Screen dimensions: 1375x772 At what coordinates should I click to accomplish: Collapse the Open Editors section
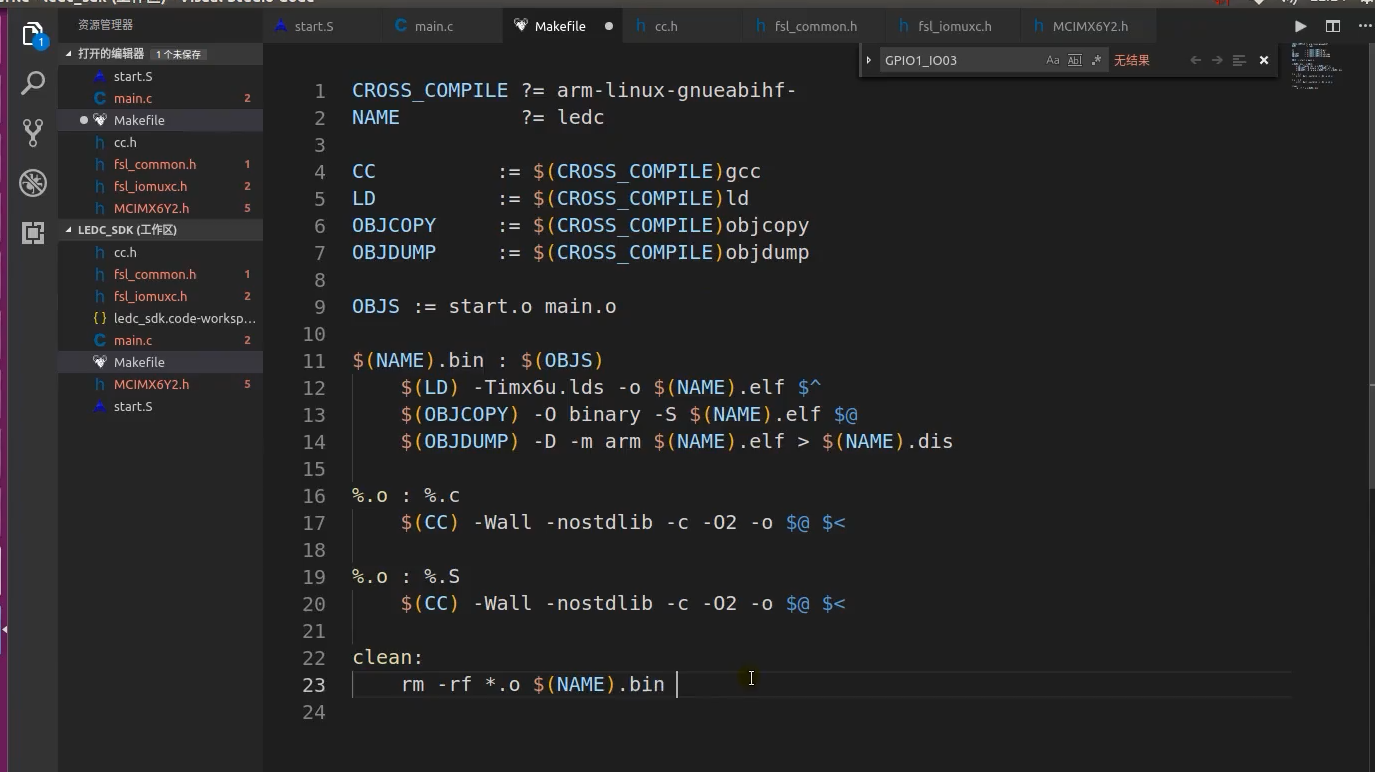[x=69, y=53]
